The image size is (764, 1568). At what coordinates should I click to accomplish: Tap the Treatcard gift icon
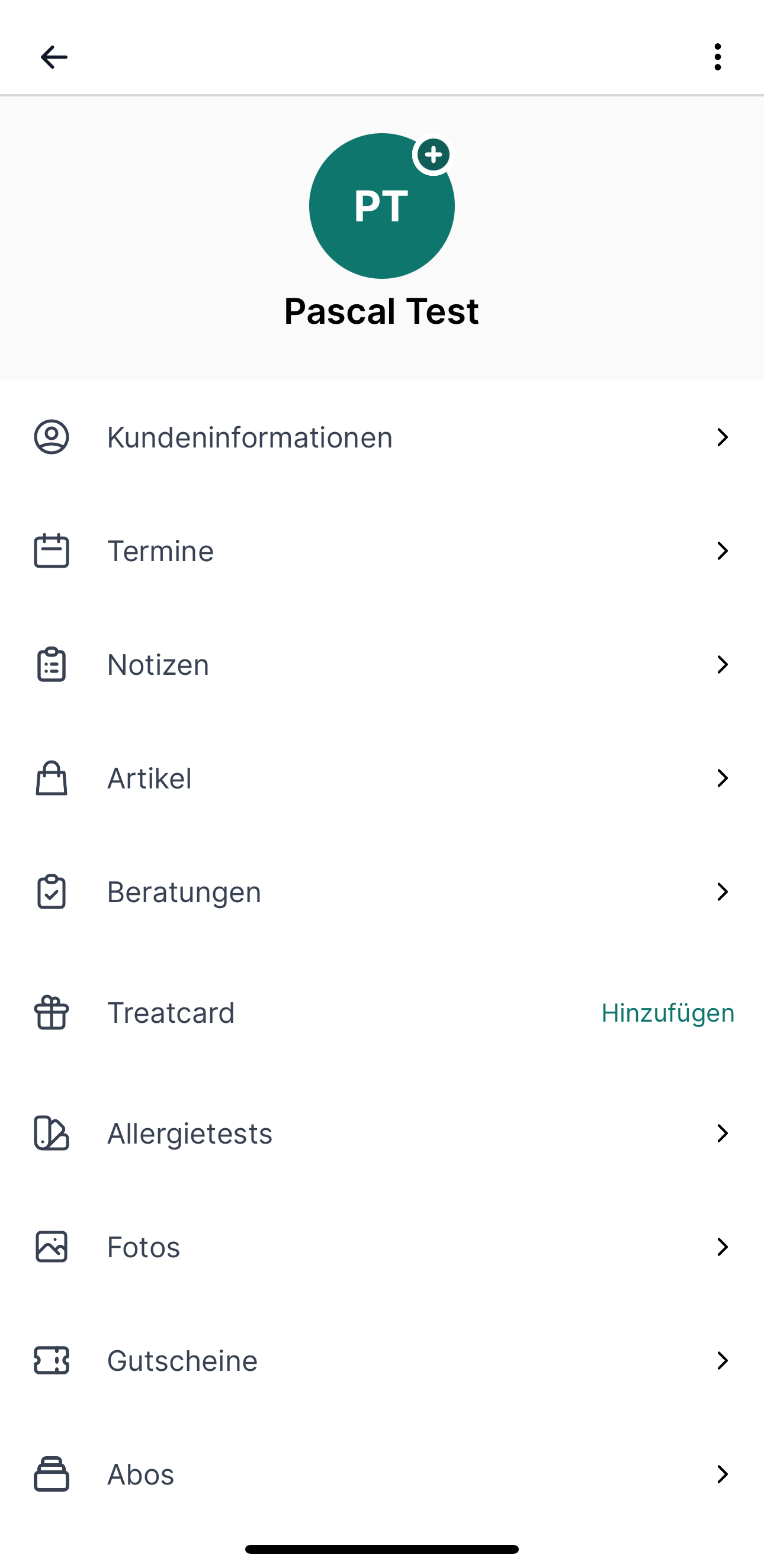(x=51, y=1013)
